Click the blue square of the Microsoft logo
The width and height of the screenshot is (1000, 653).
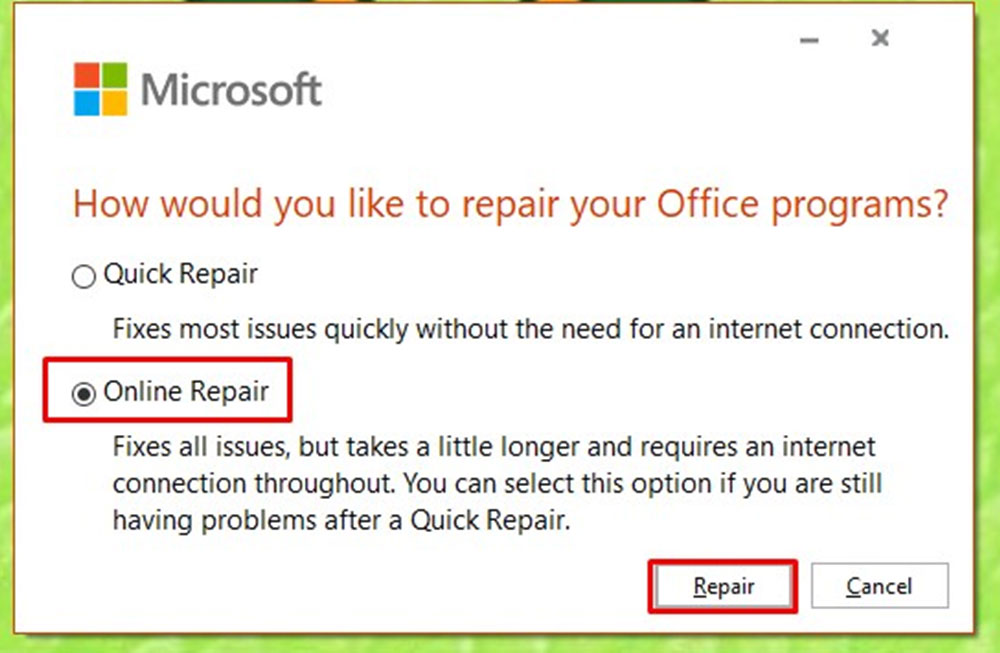(x=87, y=103)
